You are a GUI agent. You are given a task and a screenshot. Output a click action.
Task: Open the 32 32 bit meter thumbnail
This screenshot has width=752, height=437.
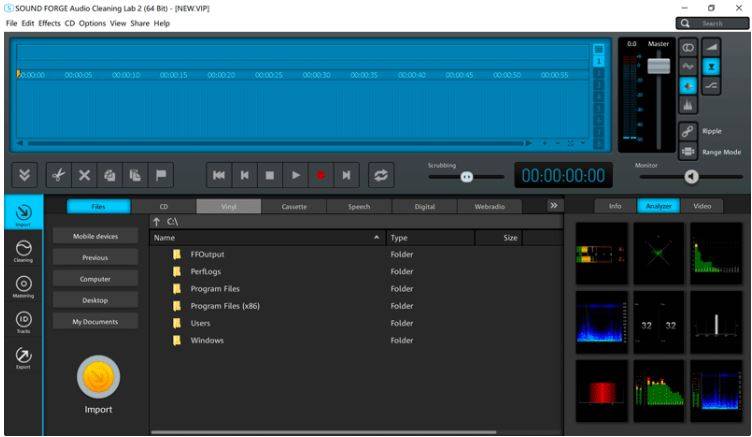(x=658, y=322)
